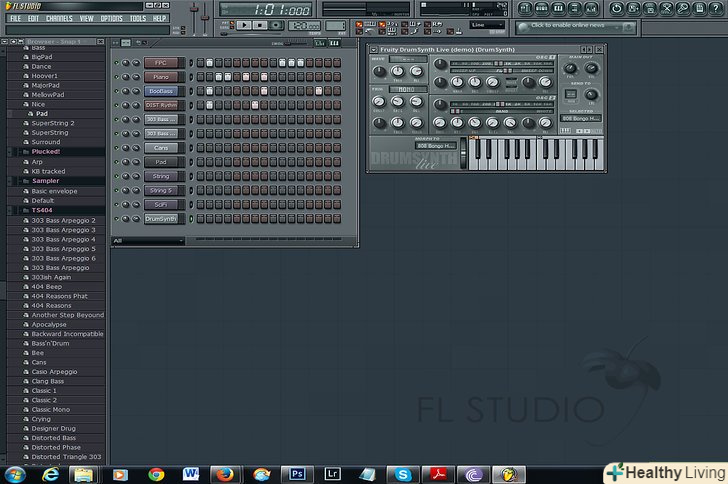Screen dimensions: 728x484
Task: Enable the first step of DIST Rythm row
Action: [x=199, y=105]
